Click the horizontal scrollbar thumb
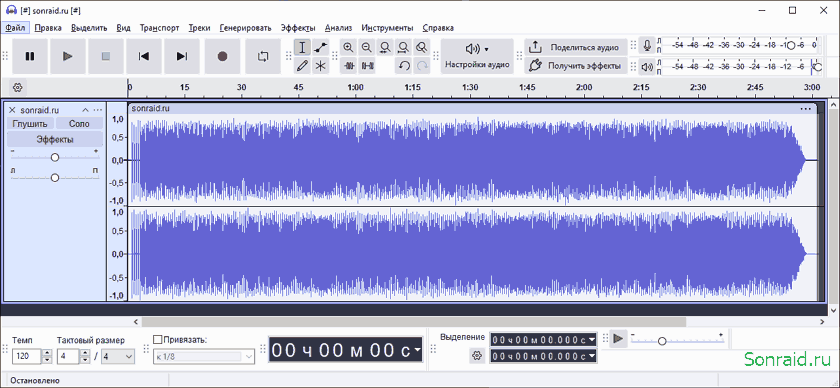Image resolution: width=840 pixels, height=388 pixels. coord(414,322)
